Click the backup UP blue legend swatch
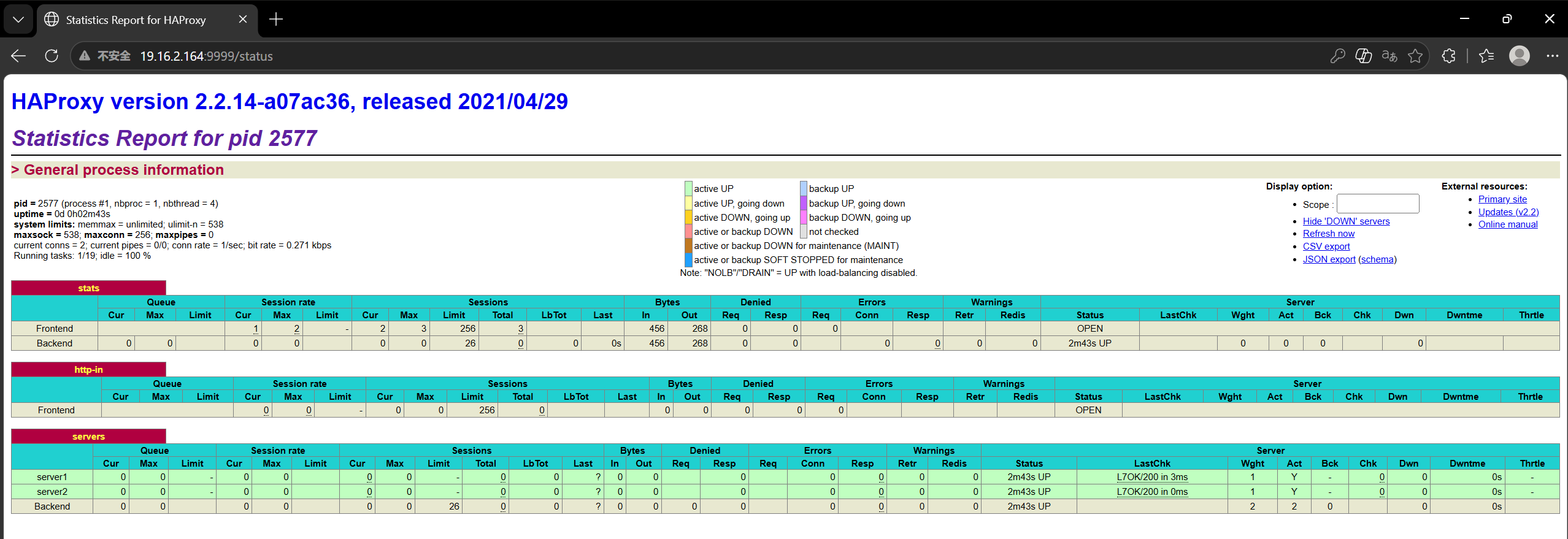The height and width of the screenshot is (539, 1568). click(x=804, y=188)
